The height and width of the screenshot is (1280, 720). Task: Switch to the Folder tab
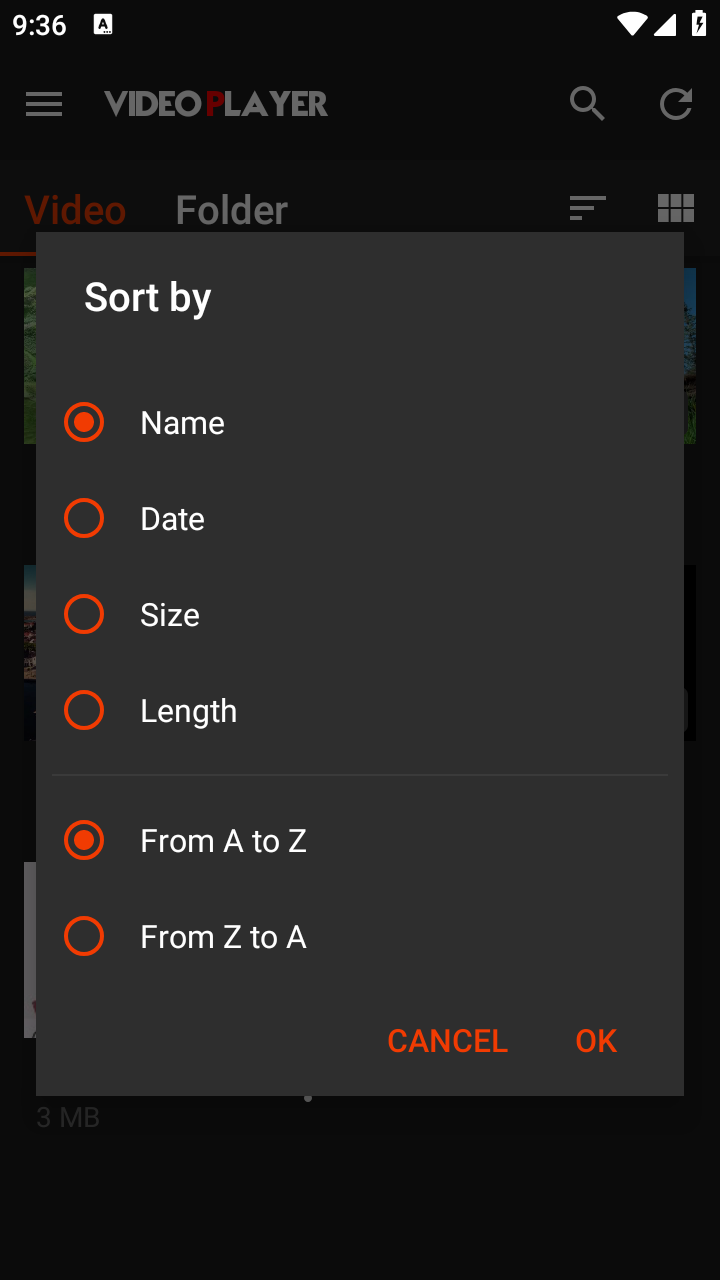(x=231, y=210)
